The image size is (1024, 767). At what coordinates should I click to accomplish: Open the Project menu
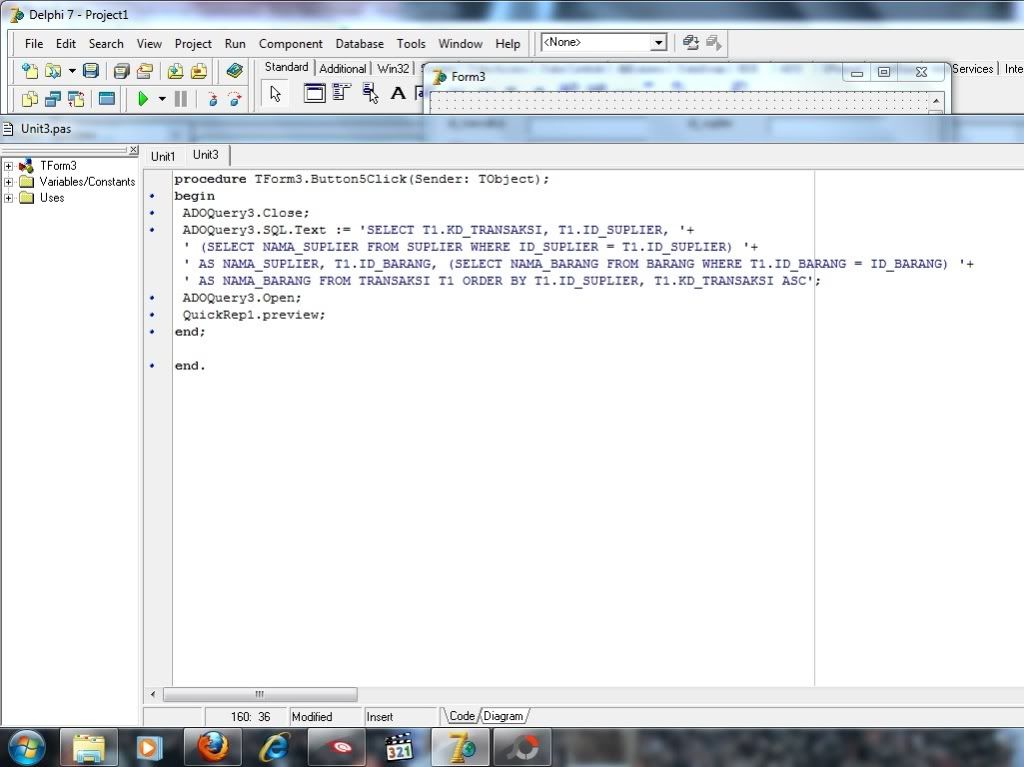point(193,44)
